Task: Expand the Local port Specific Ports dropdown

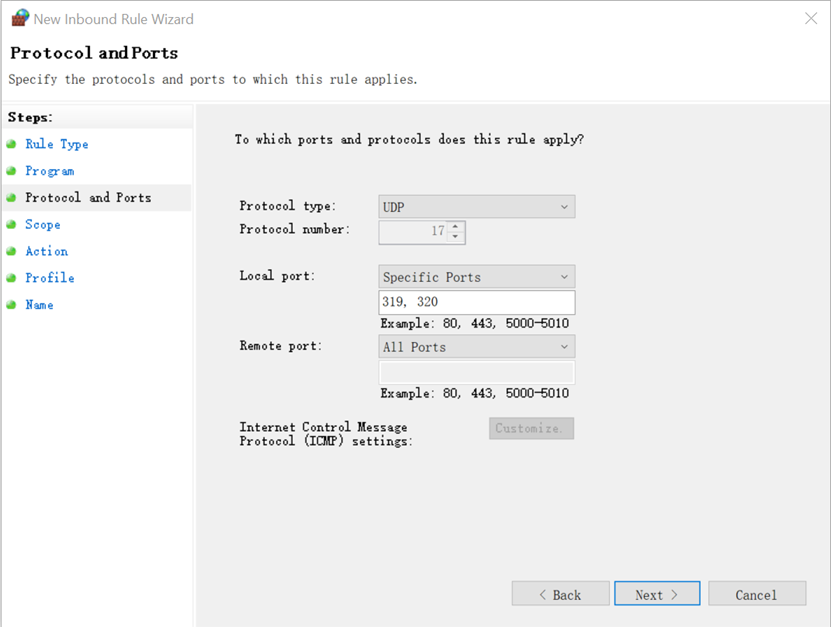Action: [476, 277]
